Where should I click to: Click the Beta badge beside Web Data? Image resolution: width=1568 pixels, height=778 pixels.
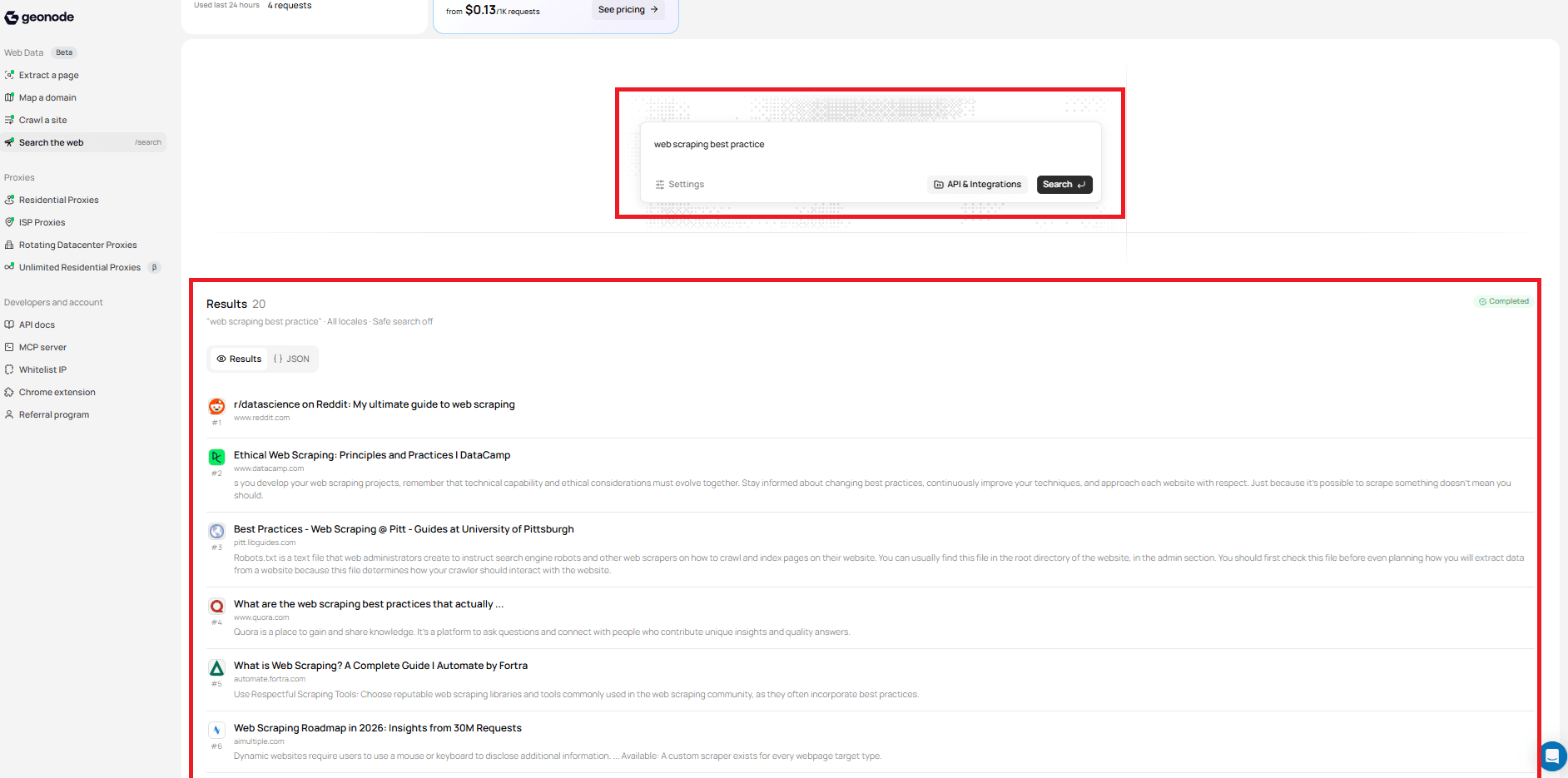coord(64,52)
